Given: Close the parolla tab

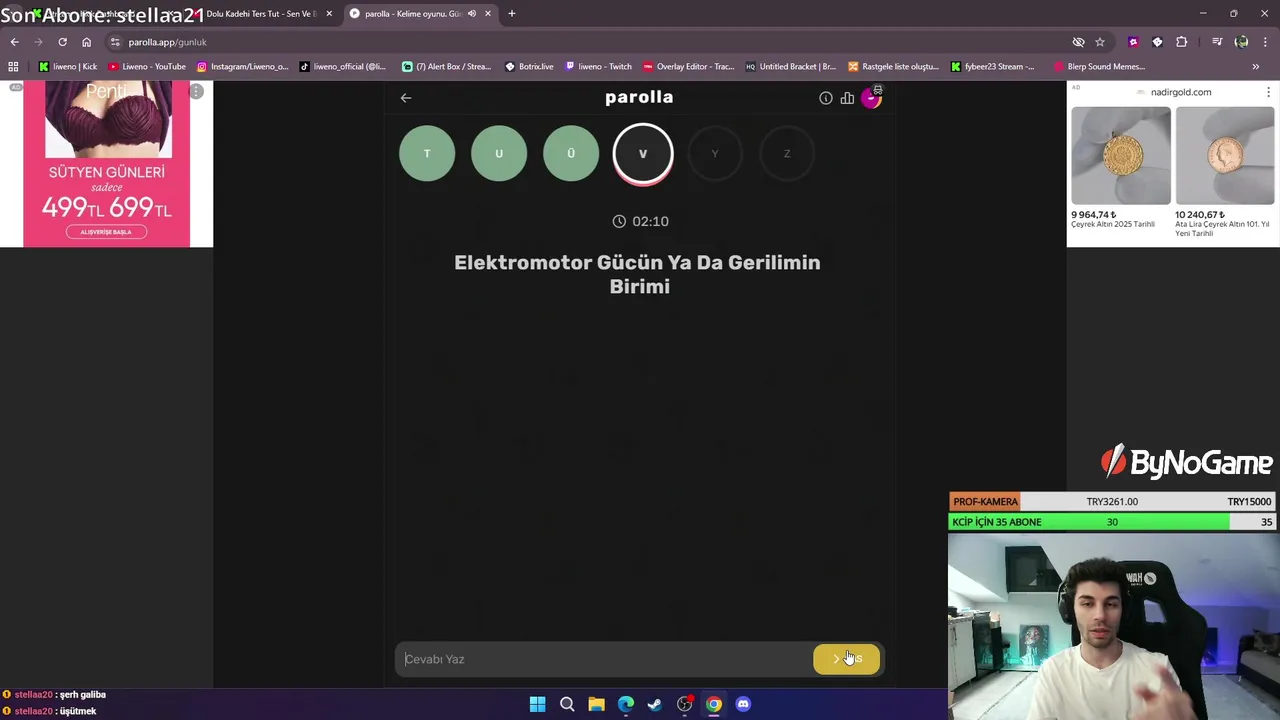Looking at the screenshot, I should click(488, 14).
